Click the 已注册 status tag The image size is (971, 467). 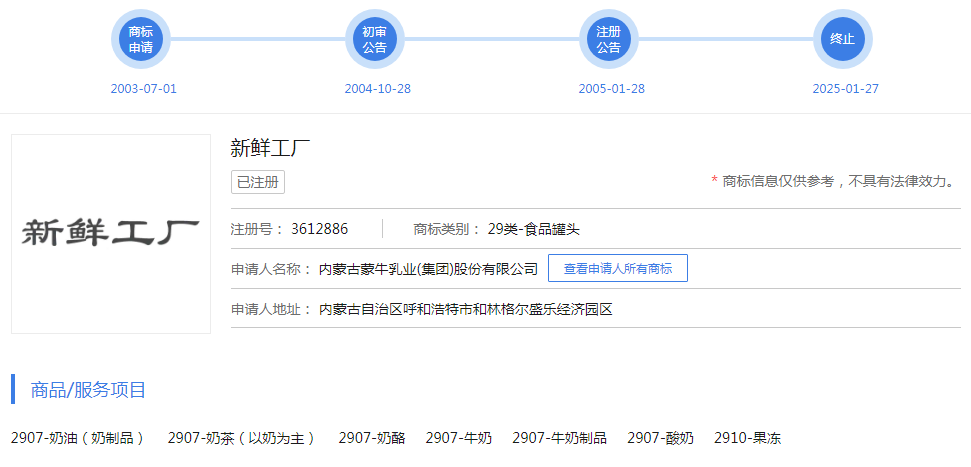(258, 183)
